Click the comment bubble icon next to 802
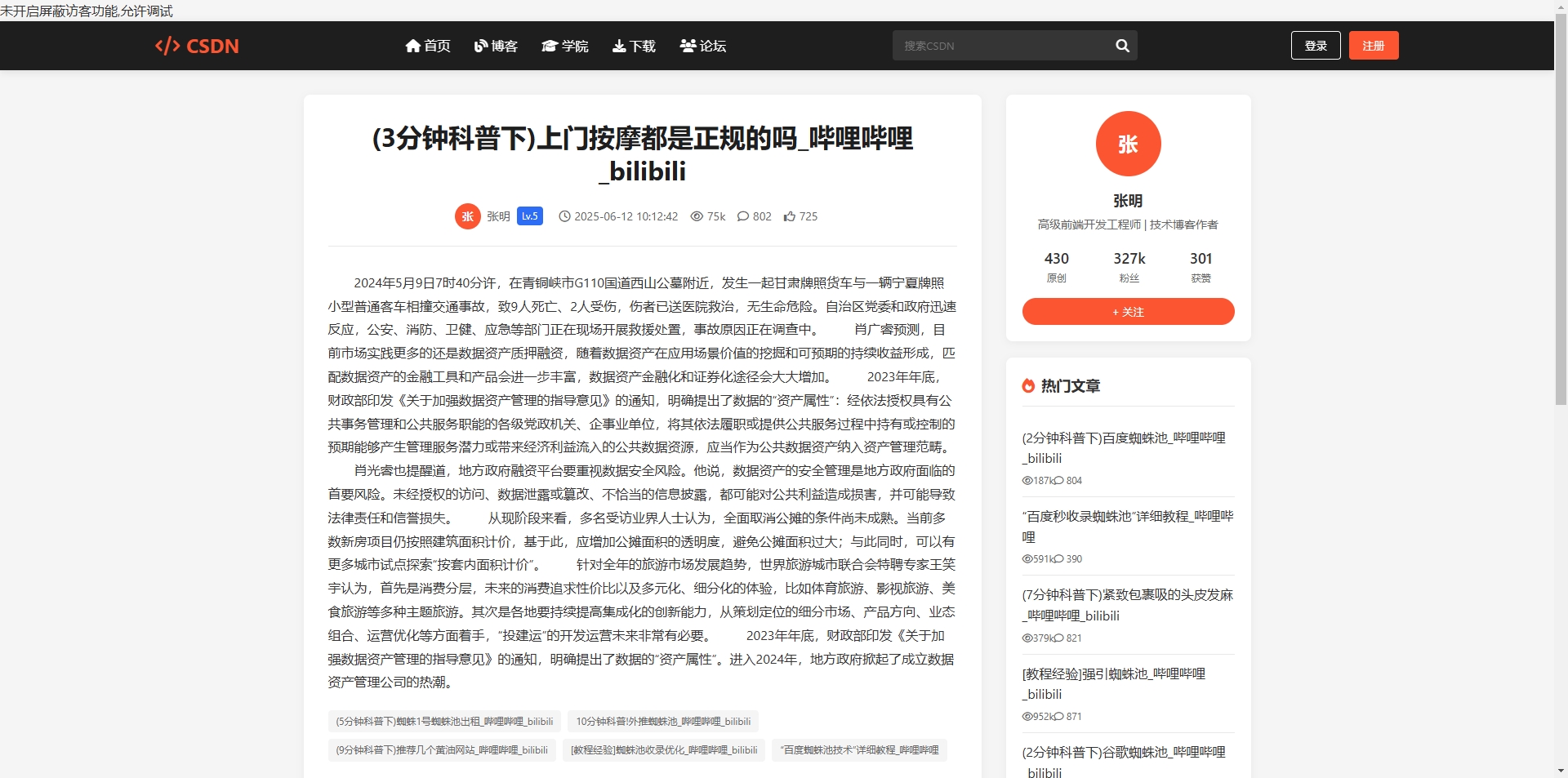Image resolution: width=1568 pixels, height=778 pixels. point(743,216)
